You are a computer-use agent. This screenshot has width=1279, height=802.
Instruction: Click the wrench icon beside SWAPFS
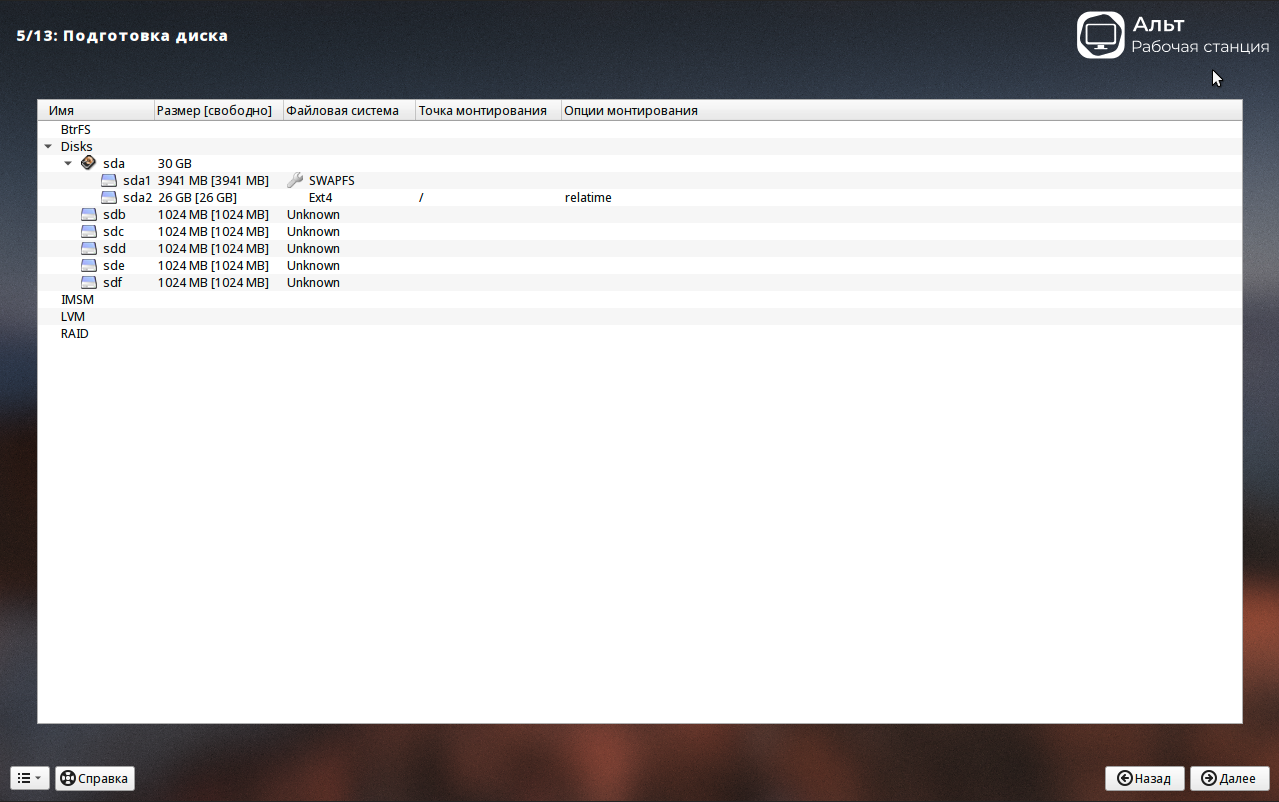295,181
